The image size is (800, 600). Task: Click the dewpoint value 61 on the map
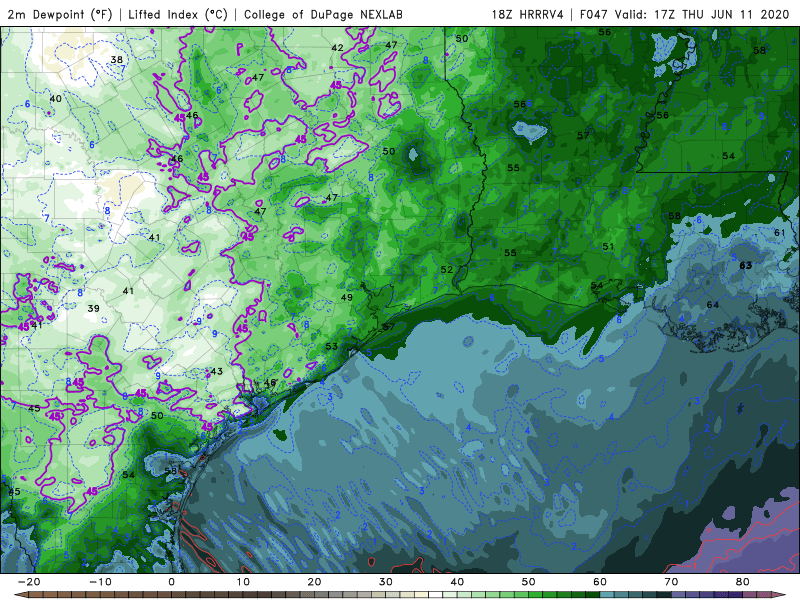coord(780,233)
